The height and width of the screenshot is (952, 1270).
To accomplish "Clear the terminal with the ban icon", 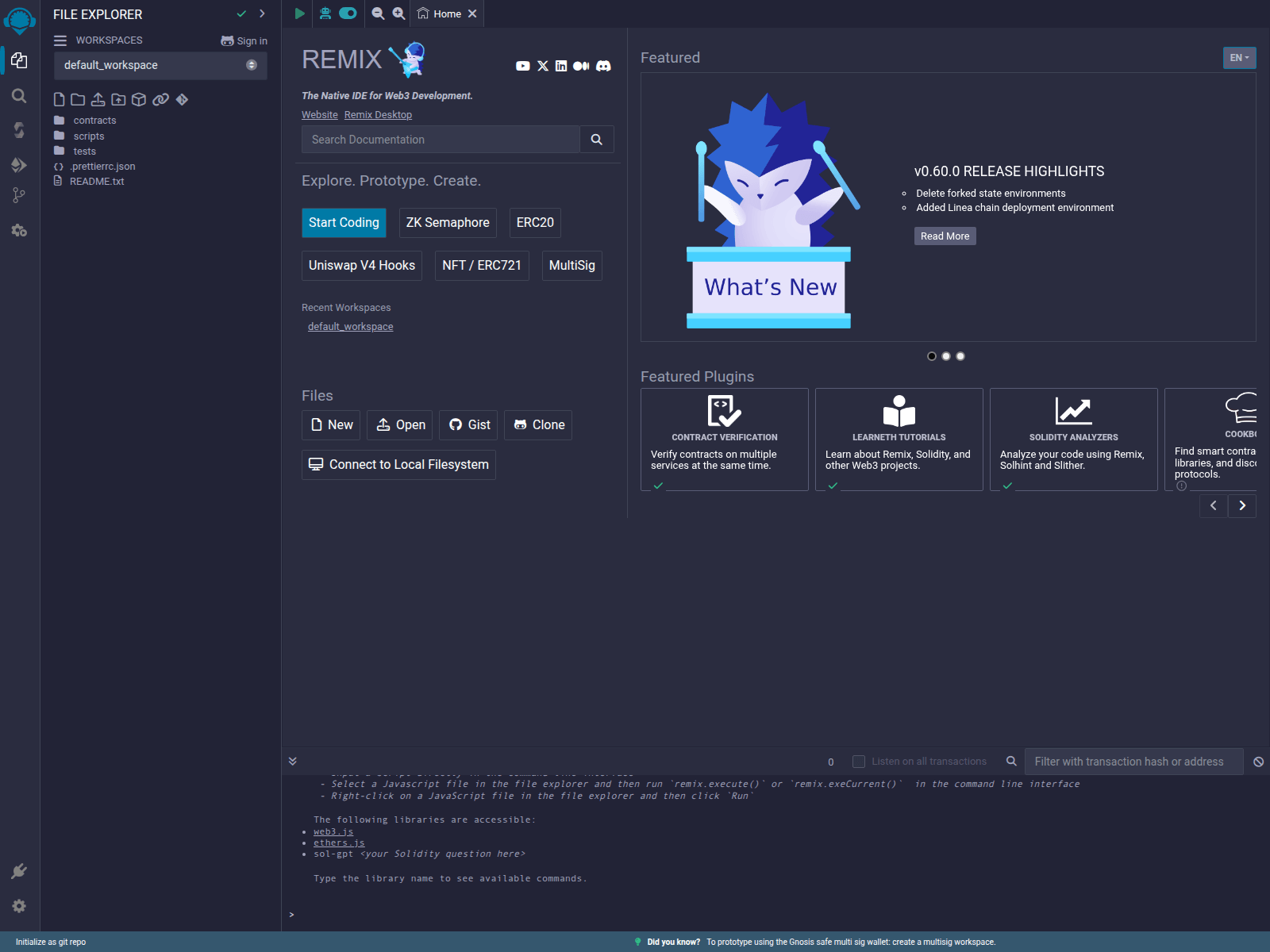I will pos(1258,762).
